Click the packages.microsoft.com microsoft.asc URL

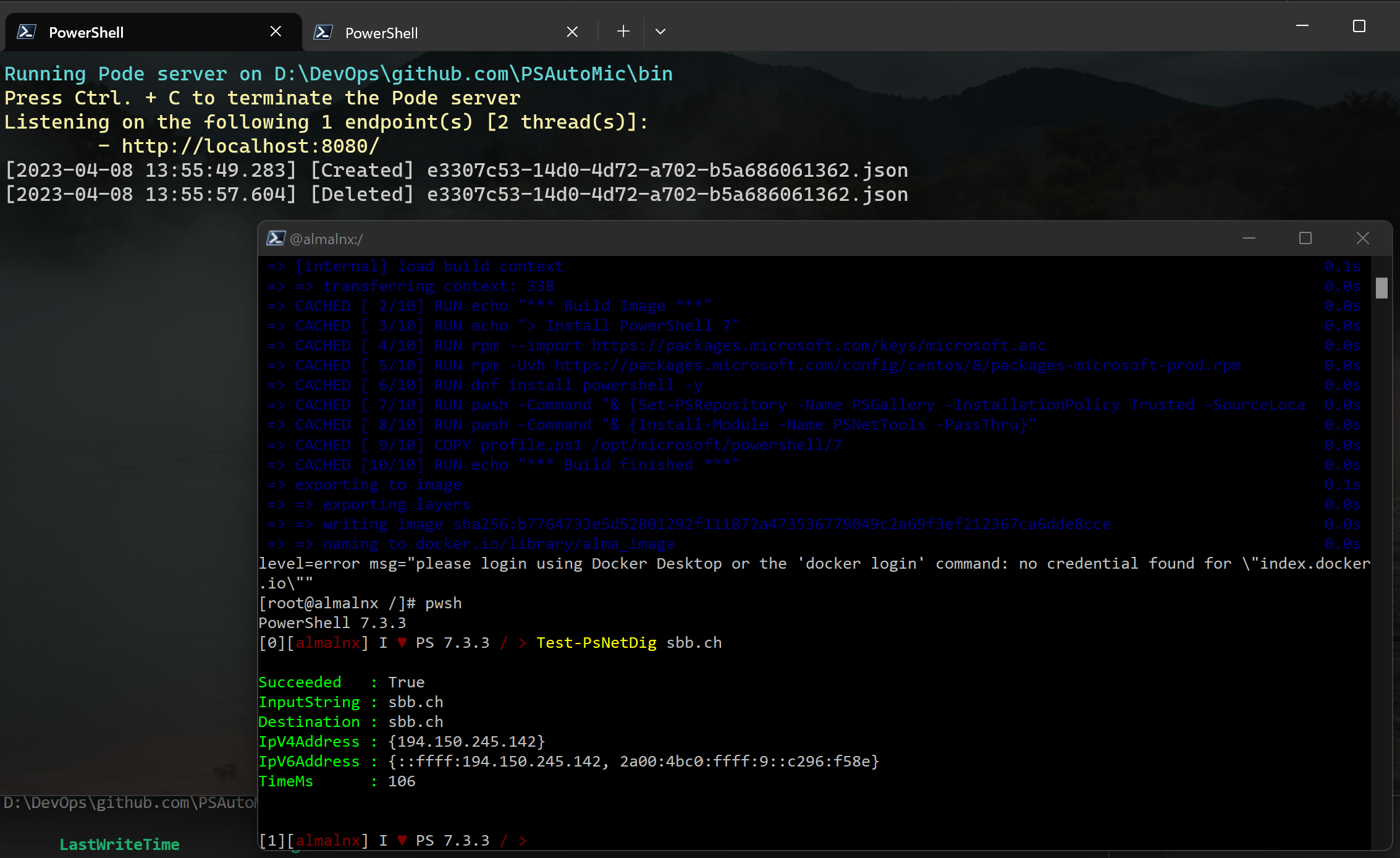click(818, 346)
